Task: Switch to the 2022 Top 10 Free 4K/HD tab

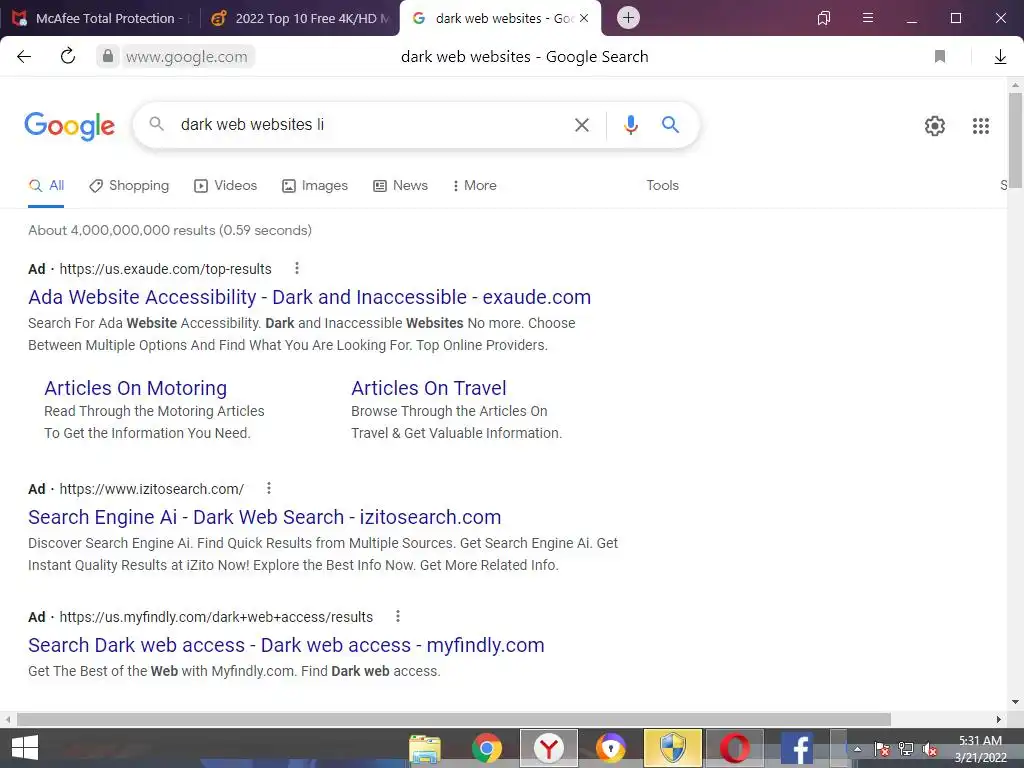Action: coord(300,18)
